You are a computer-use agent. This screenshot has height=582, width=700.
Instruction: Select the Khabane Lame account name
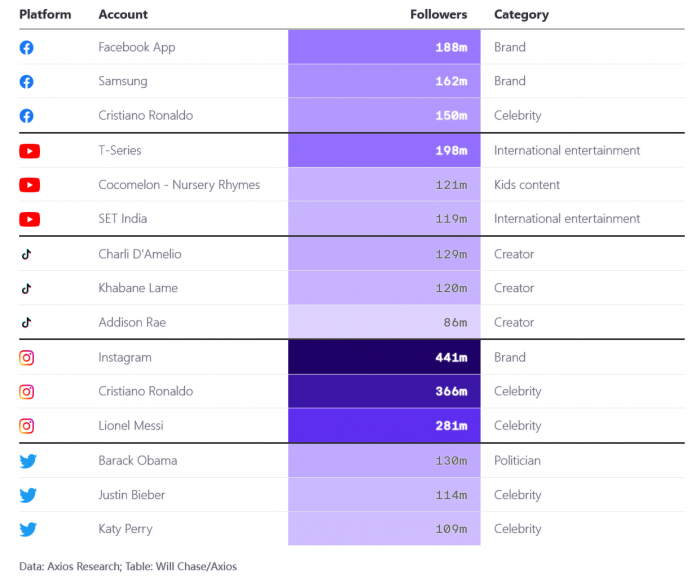point(138,288)
